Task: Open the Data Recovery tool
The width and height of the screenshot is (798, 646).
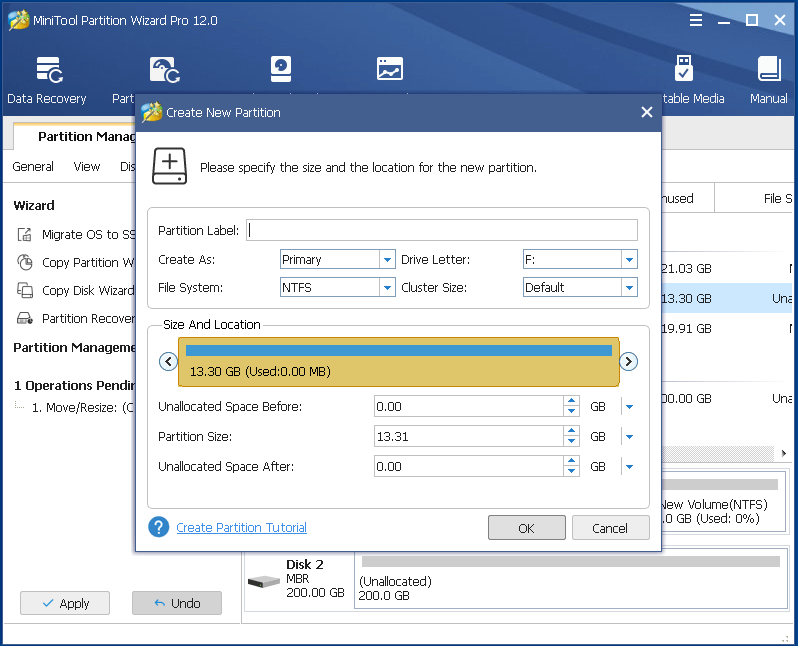Action: [47, 80]
